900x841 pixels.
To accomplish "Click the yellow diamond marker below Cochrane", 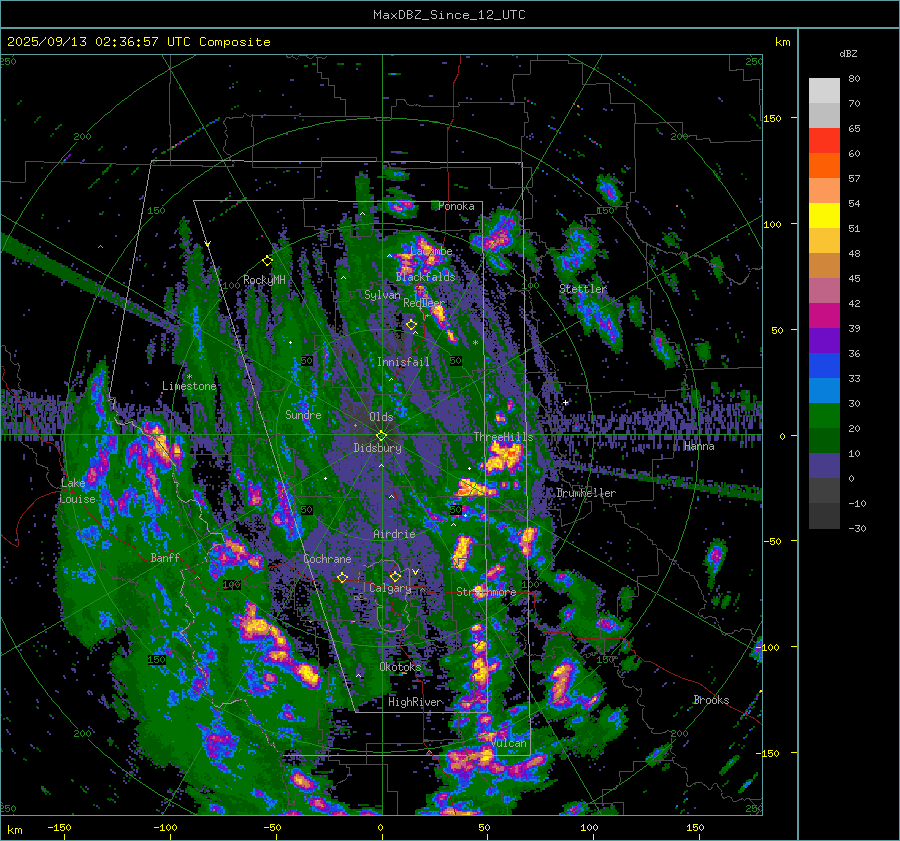I will click(x=342, y=578).
